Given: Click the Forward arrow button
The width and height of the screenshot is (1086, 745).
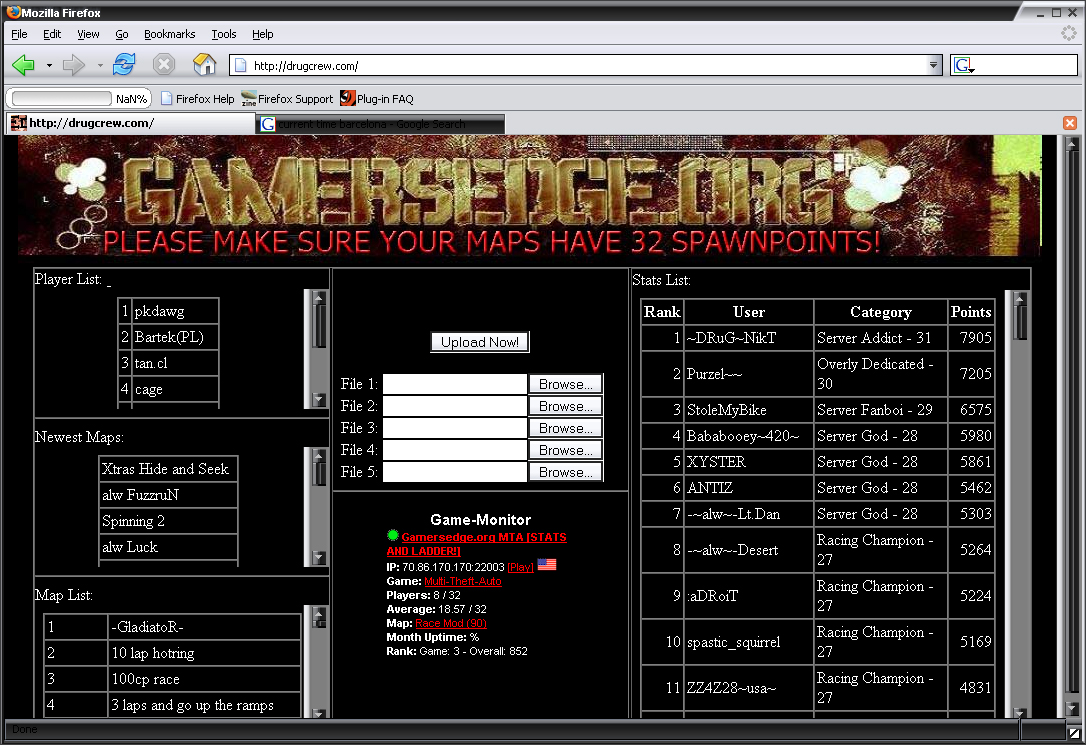Looking at the screenshot, I should (x=74, y=66).
